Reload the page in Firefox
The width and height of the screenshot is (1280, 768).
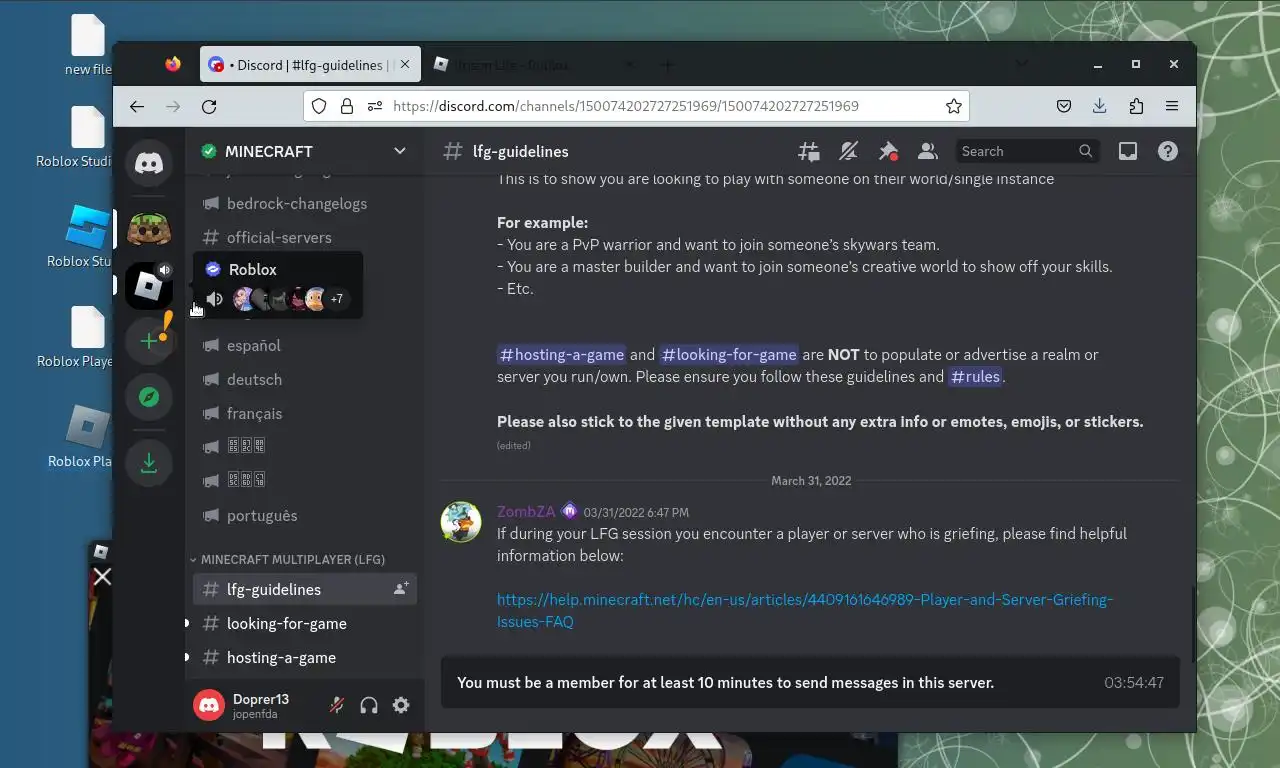[x=209, y=106]
